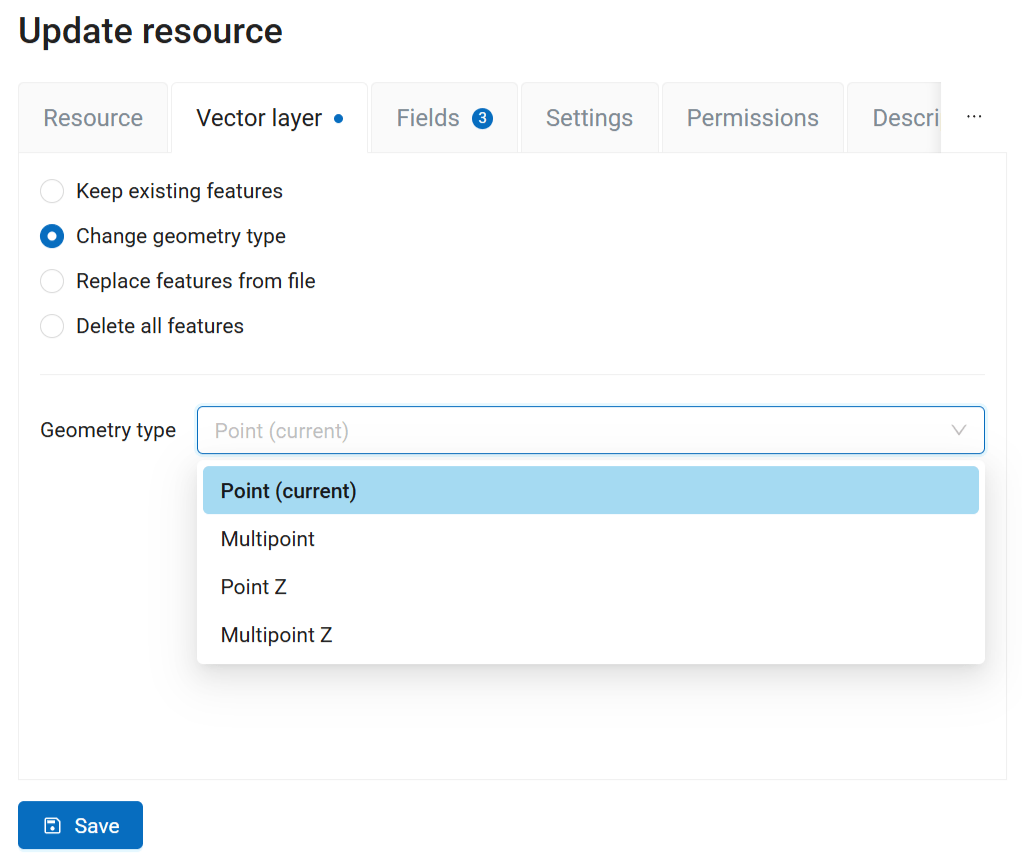Pick Point (current) from the list
Screen dimensions: 1022x859
(591, 490)
